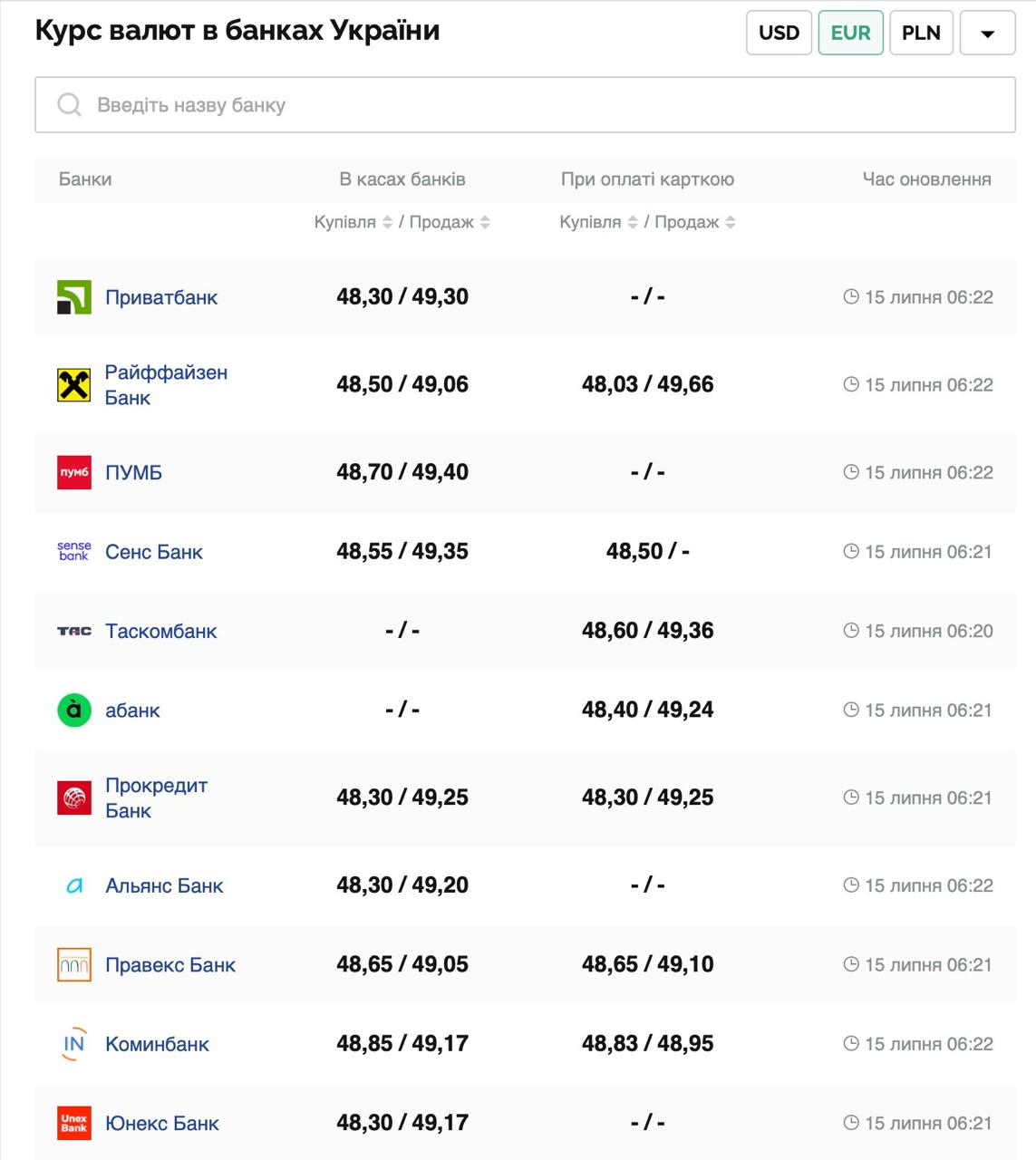1036x1160 pixels.
Task: Switch to the USD currency tab
Action: 779,34
